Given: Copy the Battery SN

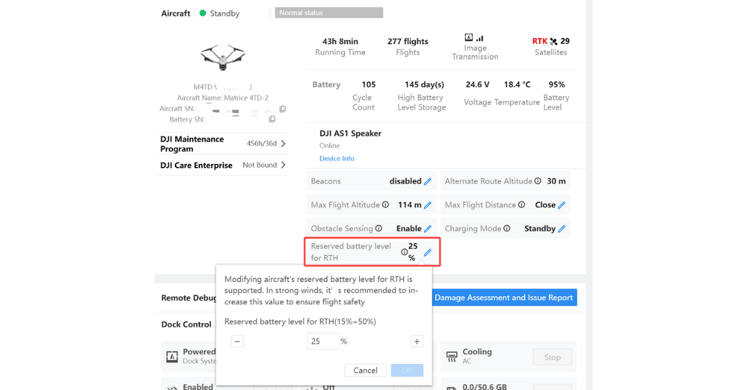Looking at the screenshot, I should [x=272, y=119].
